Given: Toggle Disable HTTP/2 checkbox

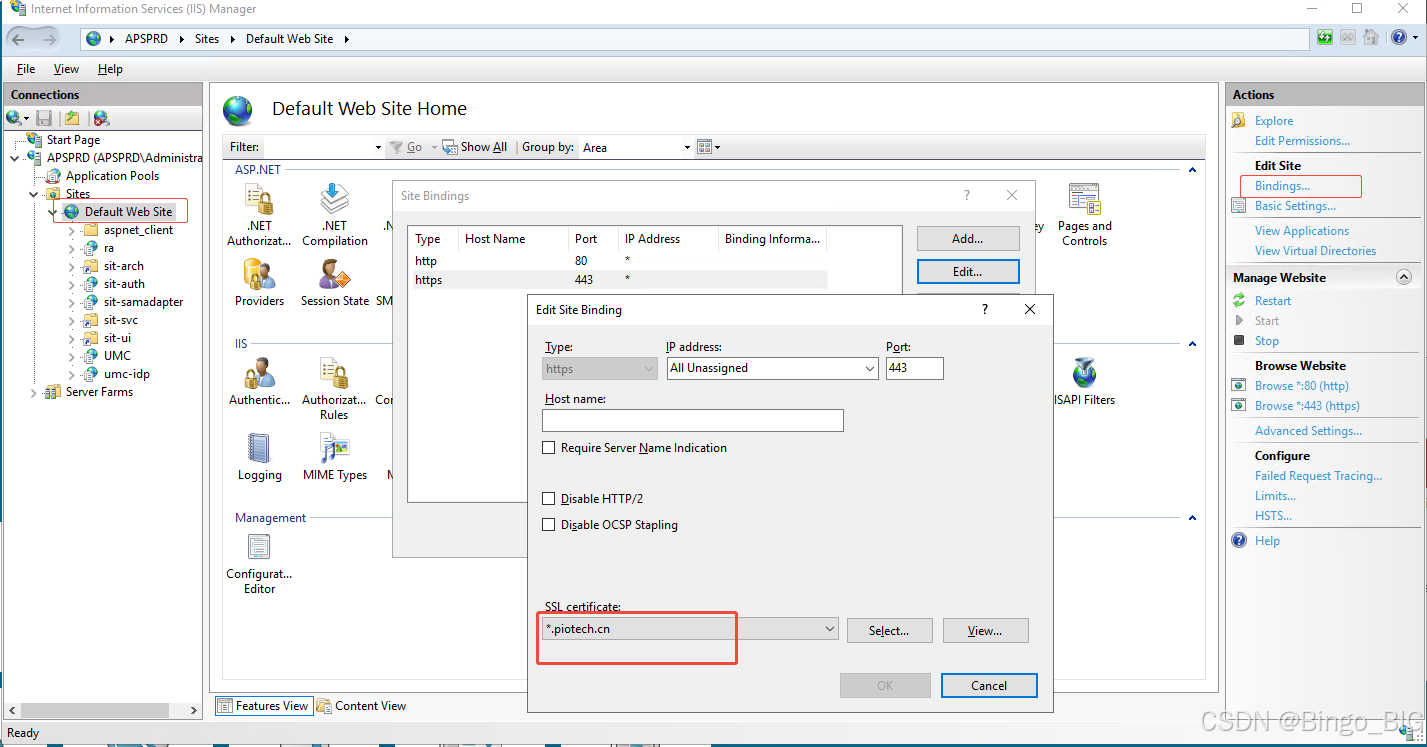Looking at the screenshot, I should 548,499.
